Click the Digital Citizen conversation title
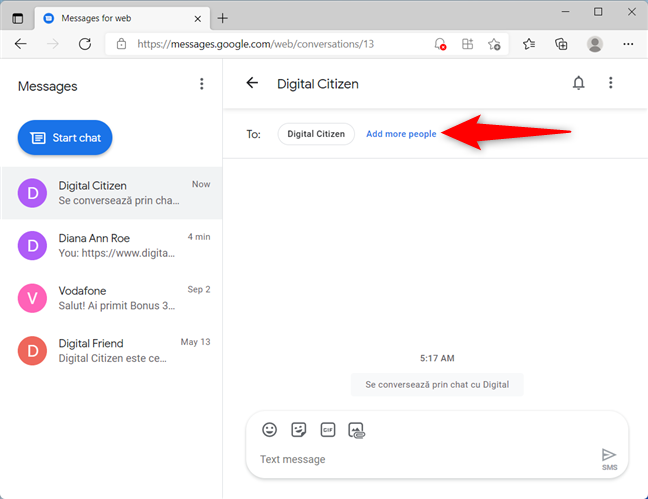Image resolution: width=648 pixels, height=499 pixels. tap(317, 84)
